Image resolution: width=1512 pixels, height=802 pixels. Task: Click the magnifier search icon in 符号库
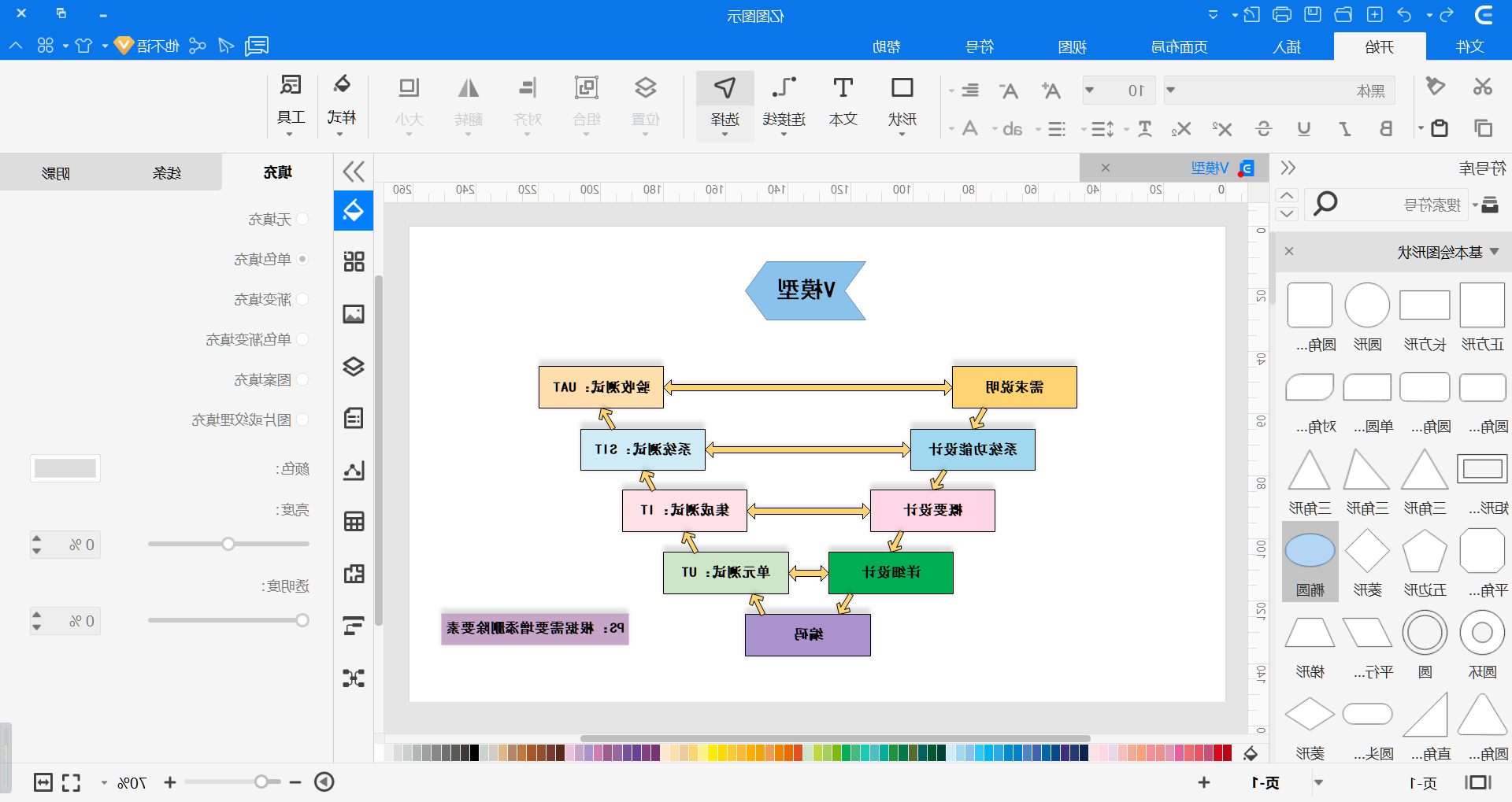[x=1325, y=204]
